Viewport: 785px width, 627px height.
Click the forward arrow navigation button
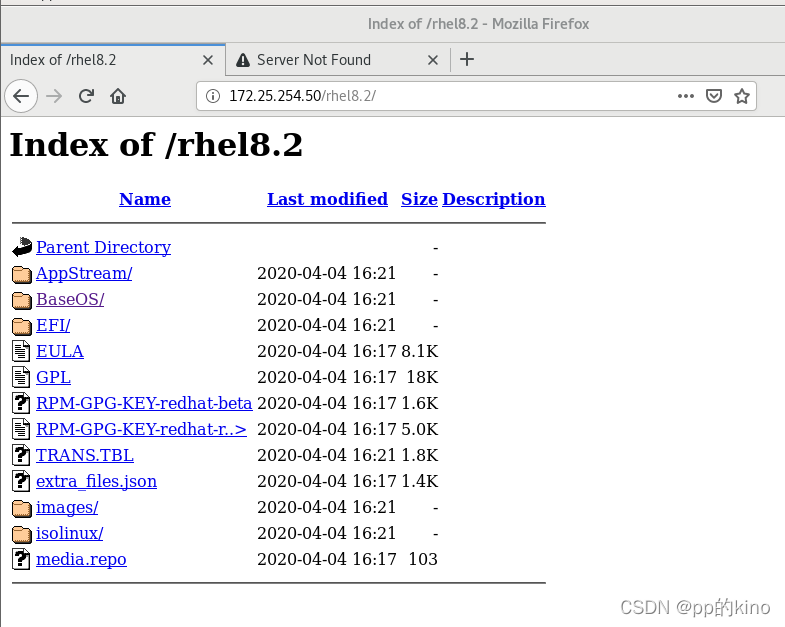[54, 96]
